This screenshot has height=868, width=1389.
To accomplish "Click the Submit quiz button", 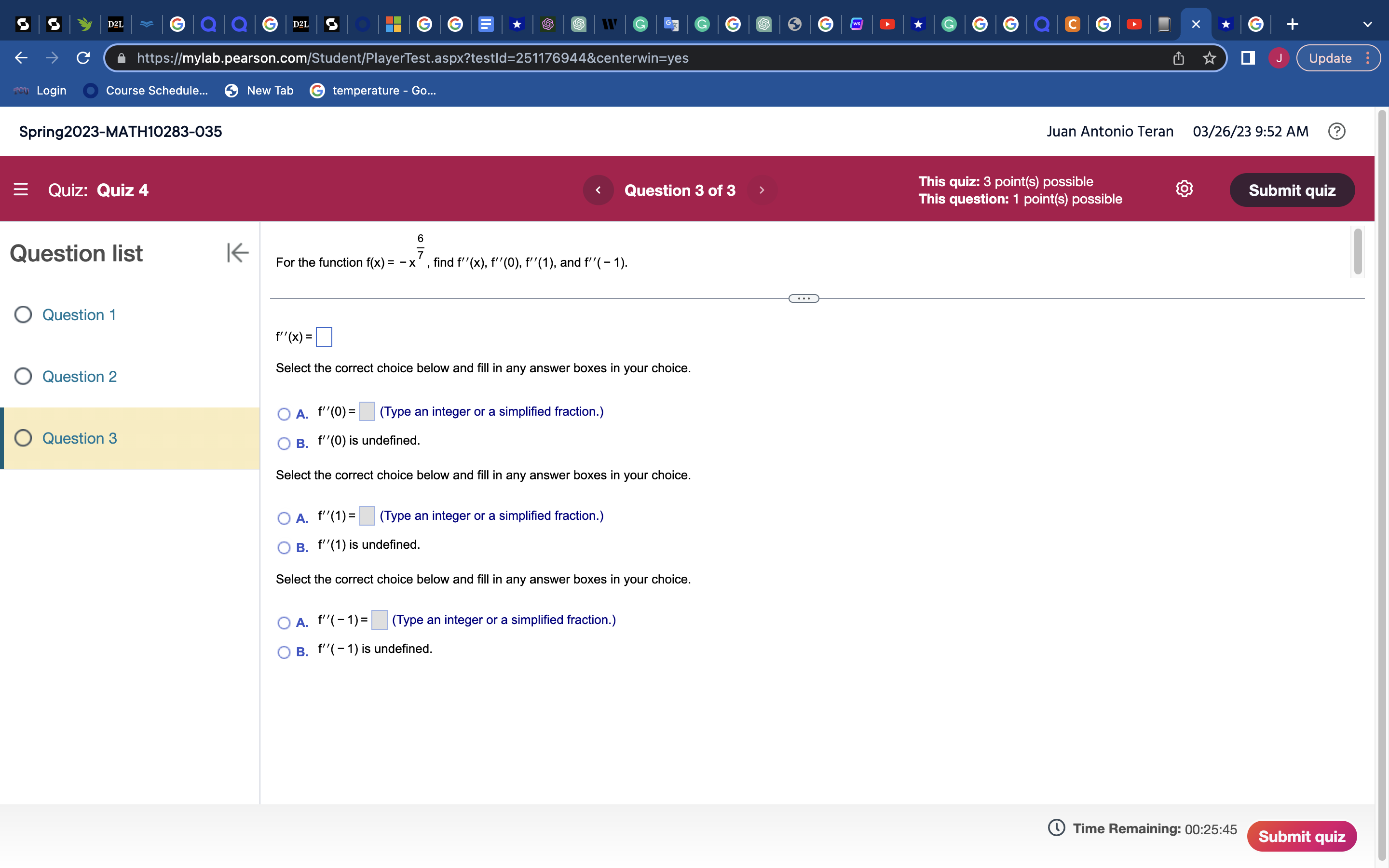I will [x=1292, y=190].
